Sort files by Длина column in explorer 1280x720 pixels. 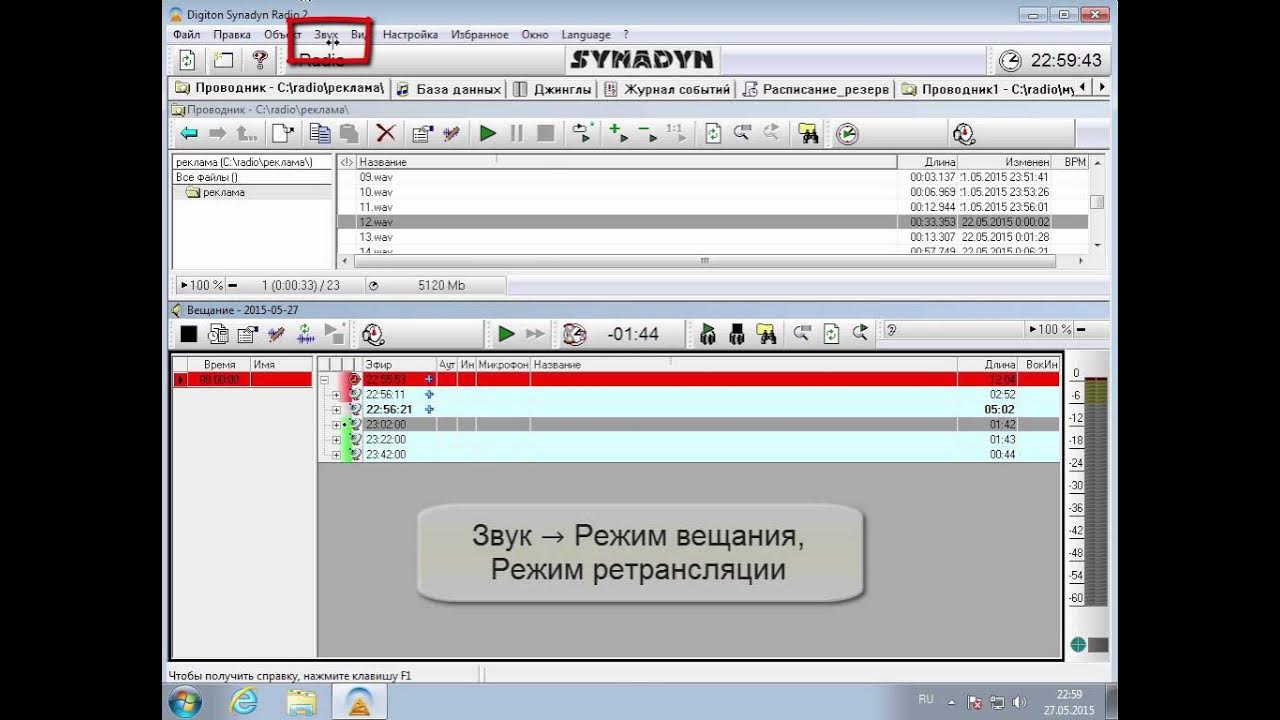pos(928,162)
